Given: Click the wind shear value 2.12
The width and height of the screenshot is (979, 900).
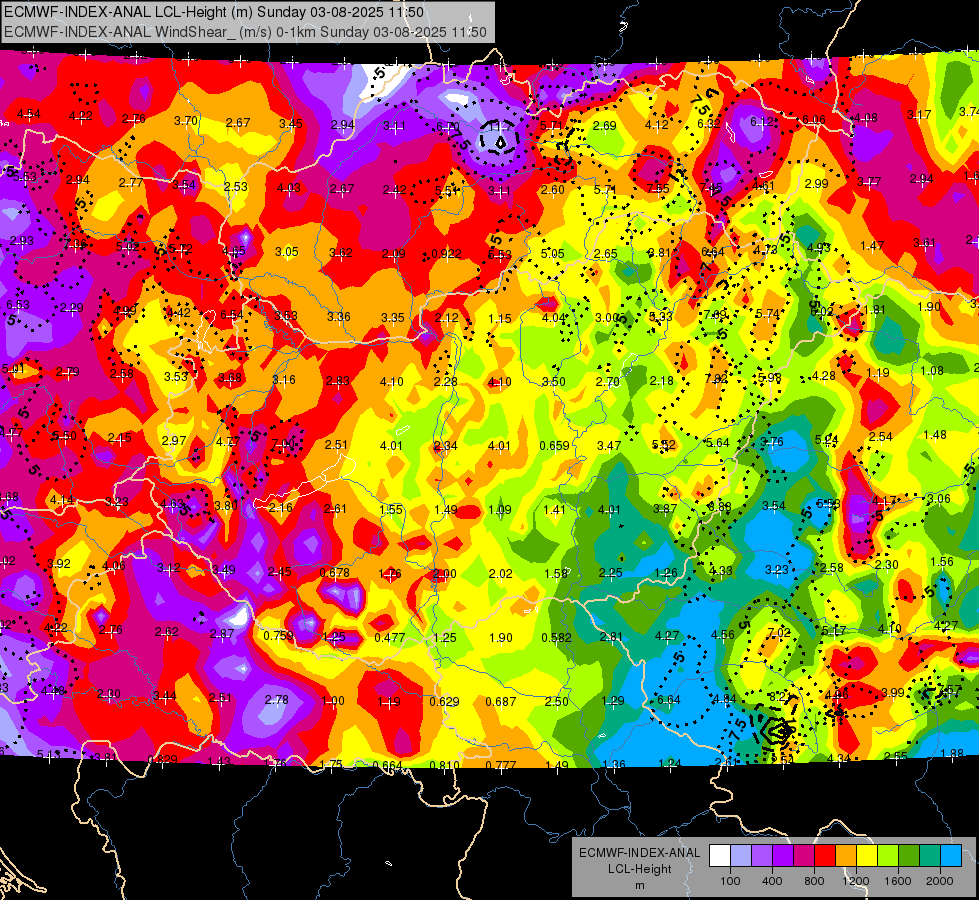Looking at the screenshot, I should 446,318.
